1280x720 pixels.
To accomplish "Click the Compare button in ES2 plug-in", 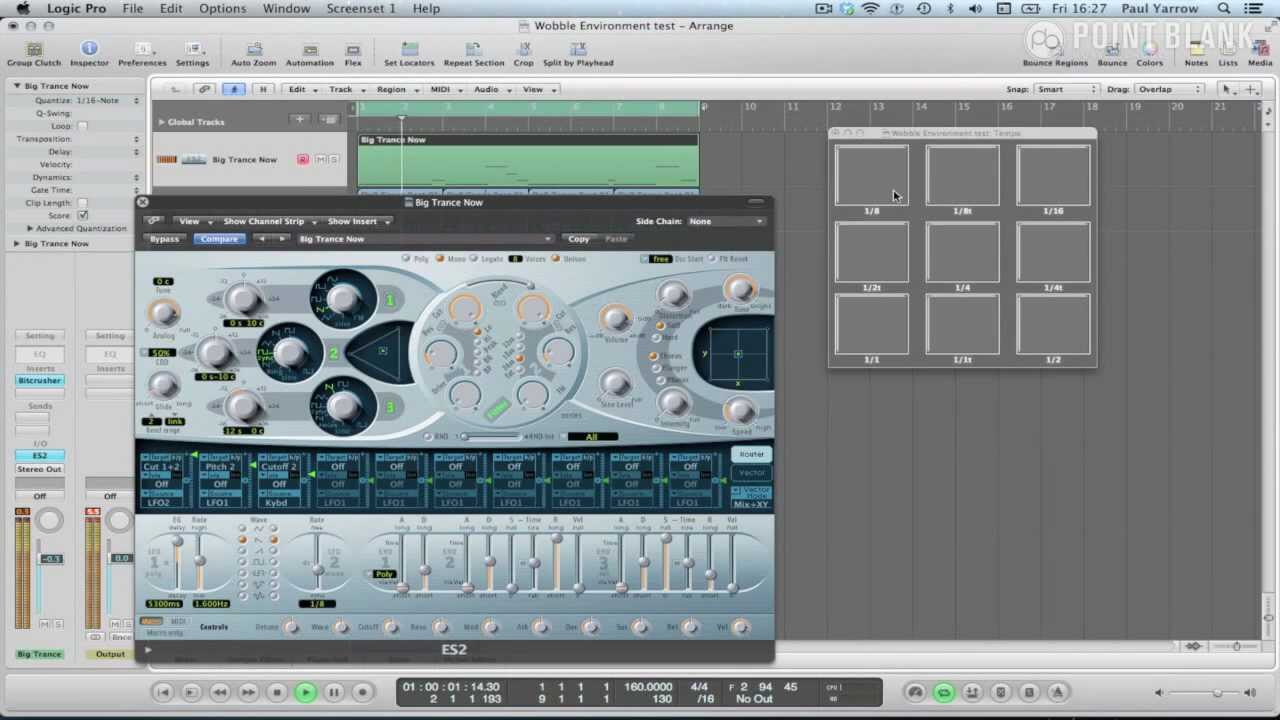I will (x=219, y=239).
